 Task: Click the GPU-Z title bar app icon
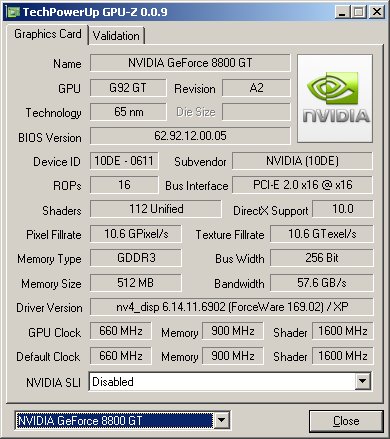click(14, 12)
